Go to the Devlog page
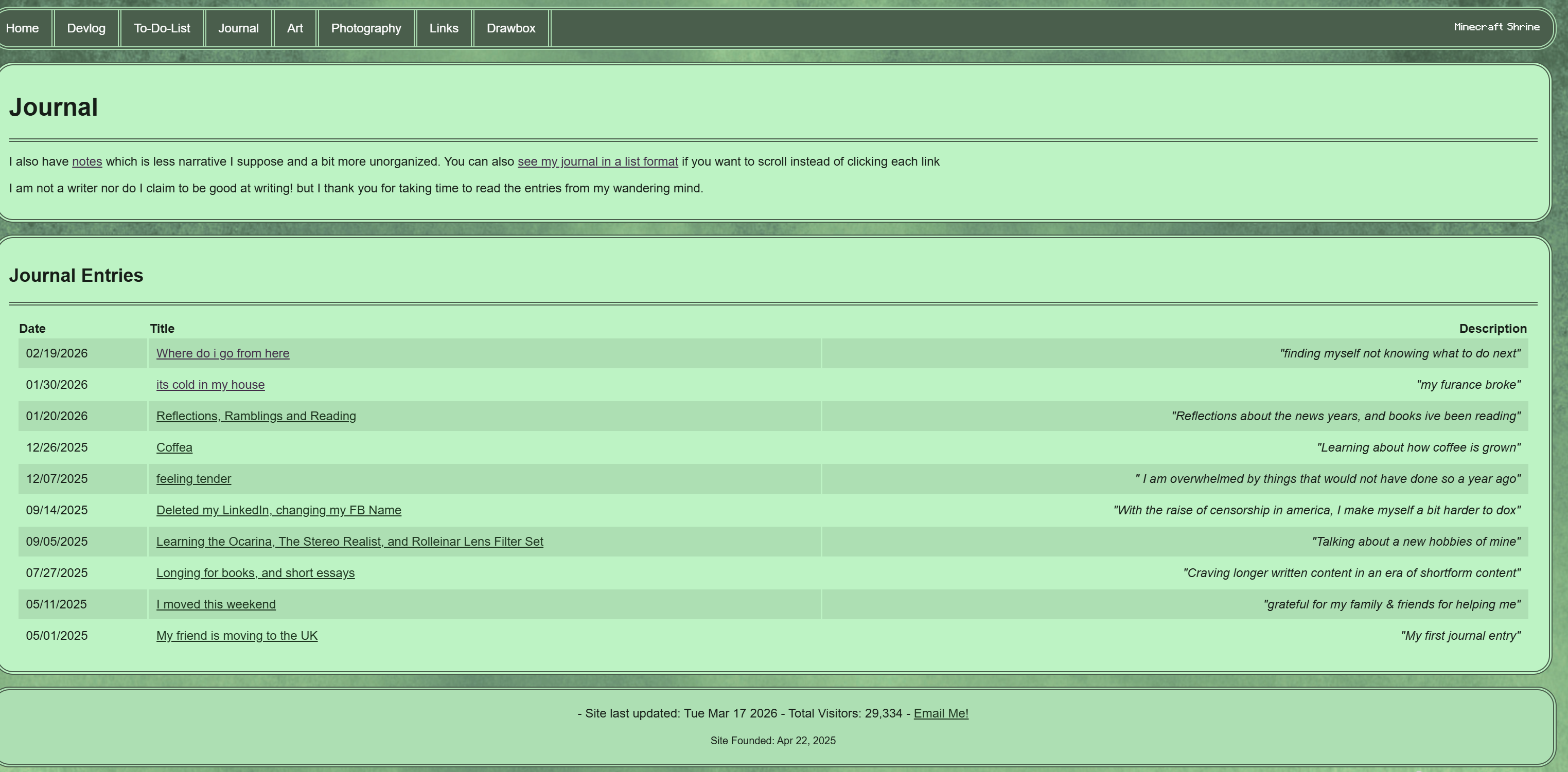 point(86,29)
